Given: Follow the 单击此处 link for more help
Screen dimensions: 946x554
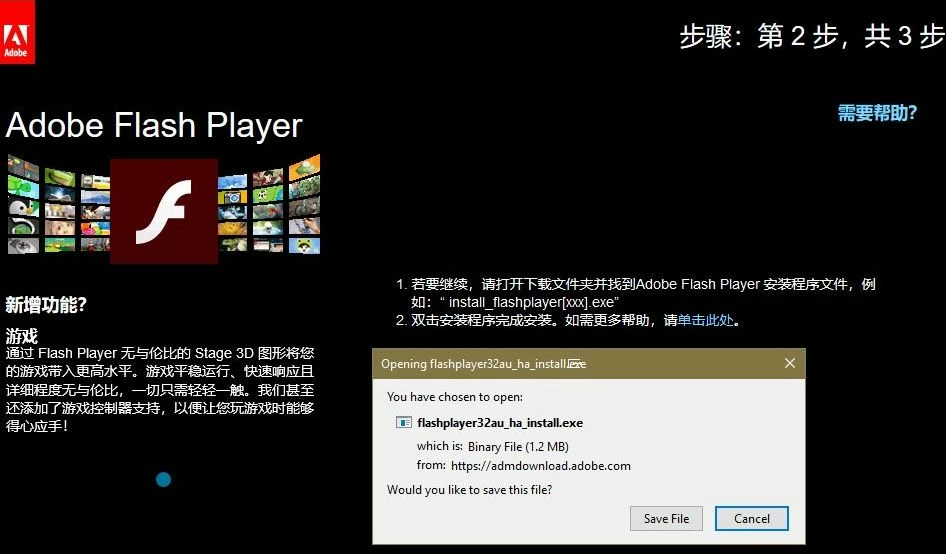Looking at the screenshot, I should (705, 320).
